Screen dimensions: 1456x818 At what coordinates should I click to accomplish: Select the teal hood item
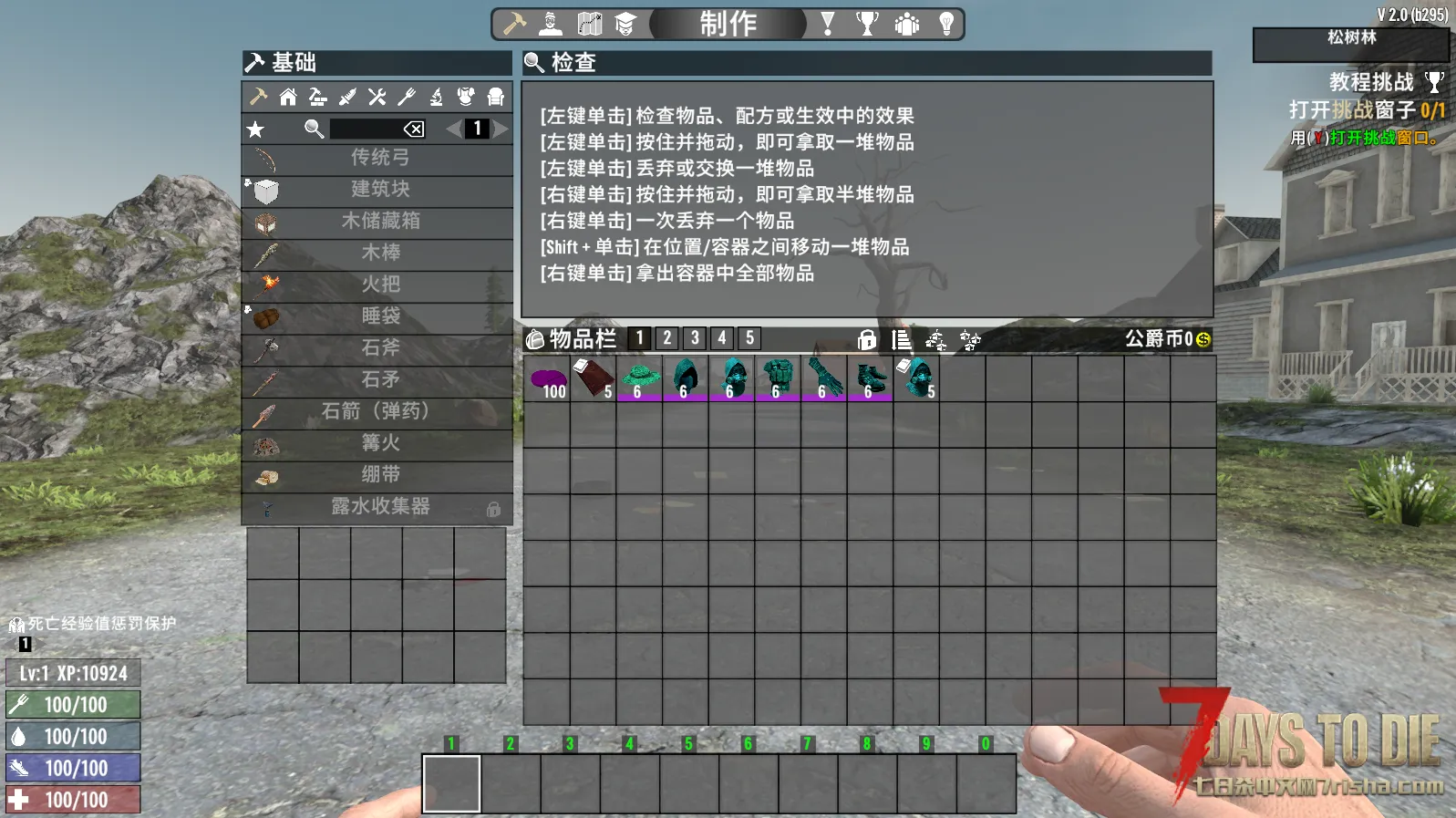686,378
